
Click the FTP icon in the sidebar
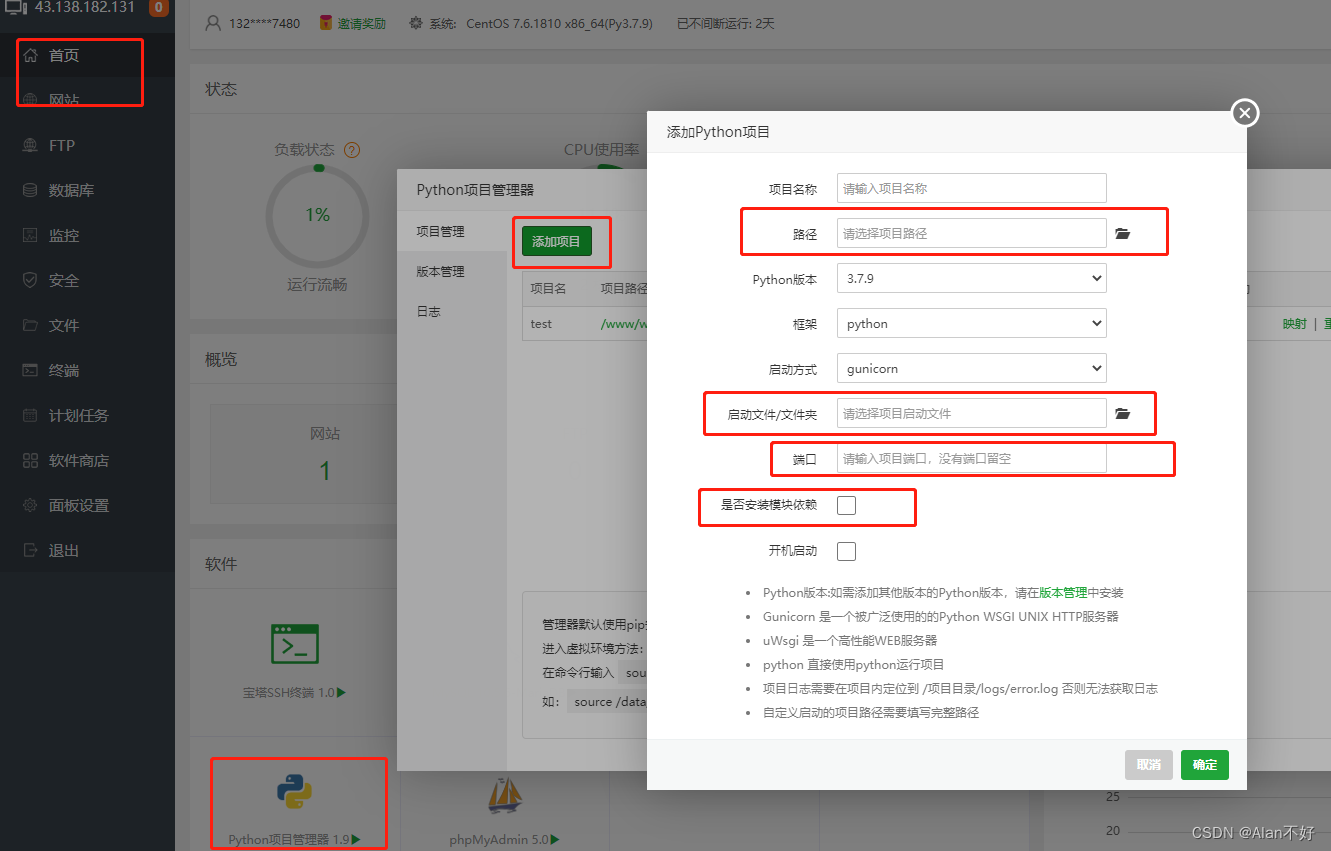pos(30,145)
